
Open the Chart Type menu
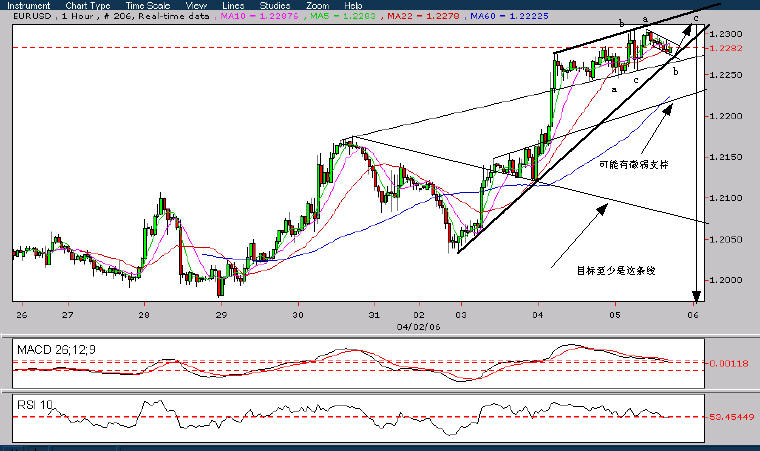(88, 6)
